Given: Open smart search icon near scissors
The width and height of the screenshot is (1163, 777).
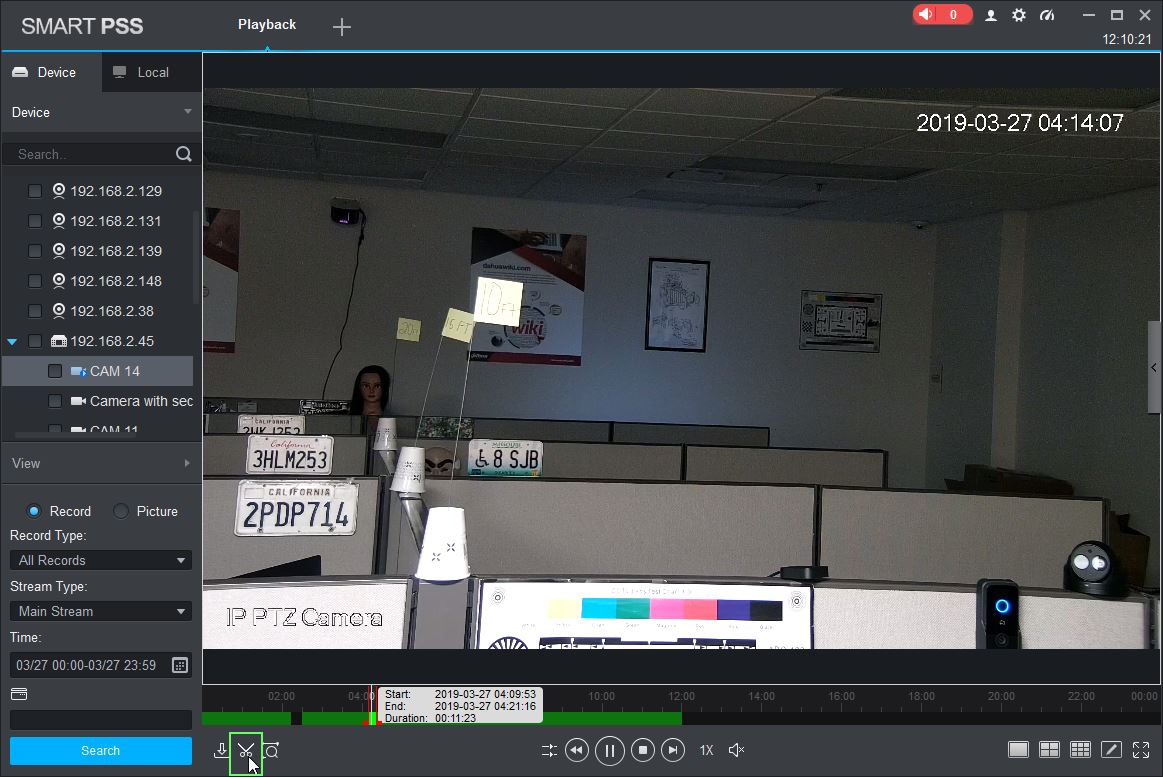Looking at the screenshot, I should [x=271, y=750].
